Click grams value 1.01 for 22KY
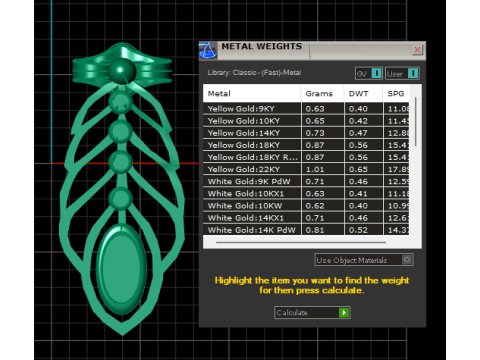 pyautogui.click(x=315, y=169)
